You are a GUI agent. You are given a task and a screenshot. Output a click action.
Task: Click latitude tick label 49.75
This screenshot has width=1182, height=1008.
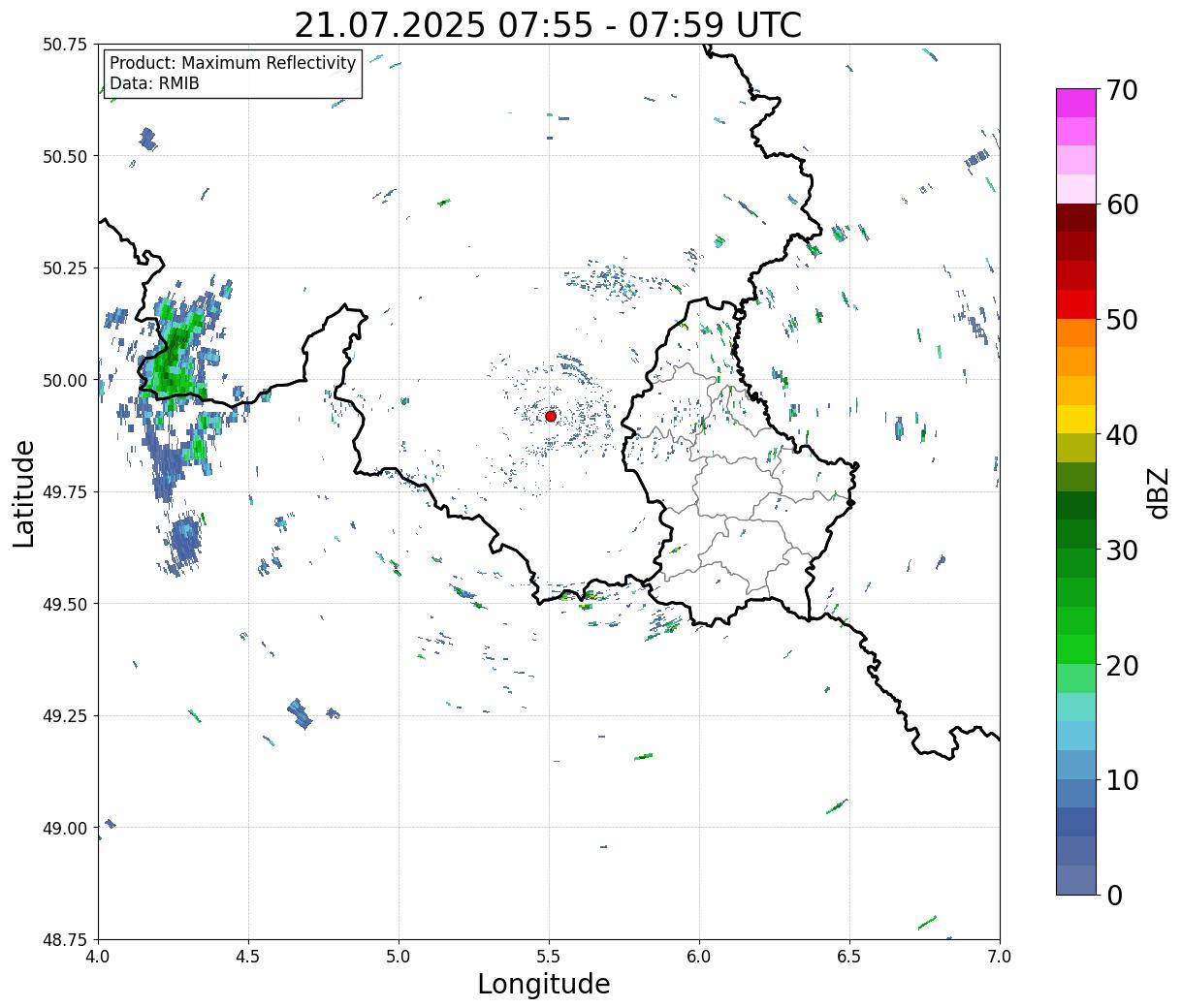click(x=65, y=492)
